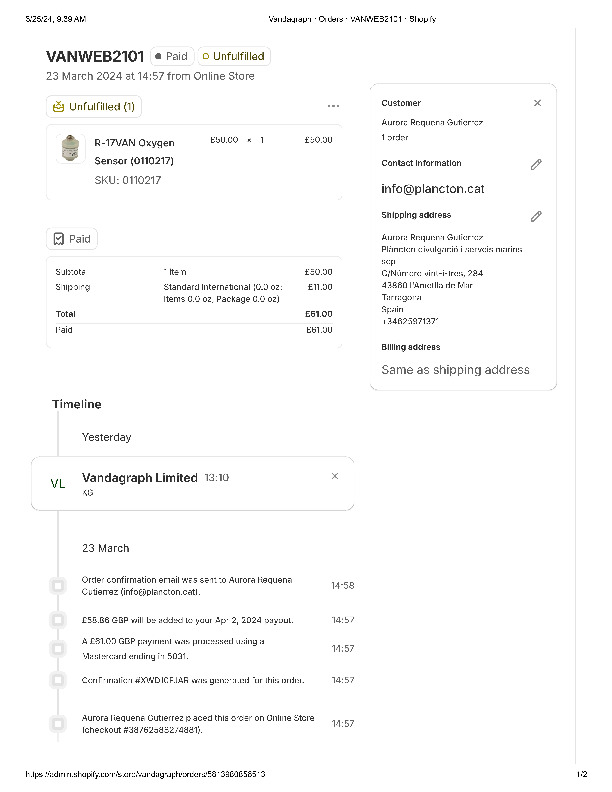Click the order confirmation email timeline marker
612x792 pixels.
coord(58,585)
